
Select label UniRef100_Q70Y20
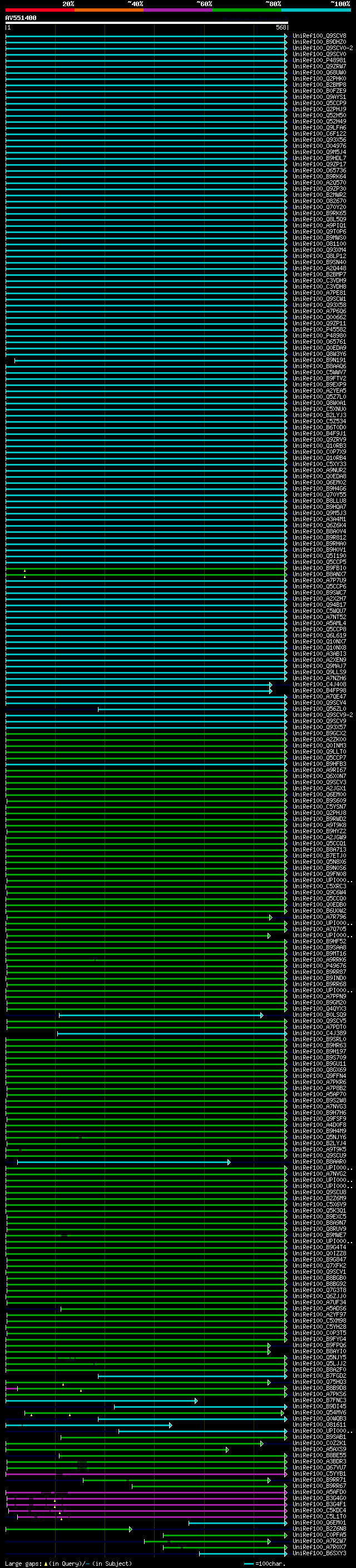coord(319,207)
